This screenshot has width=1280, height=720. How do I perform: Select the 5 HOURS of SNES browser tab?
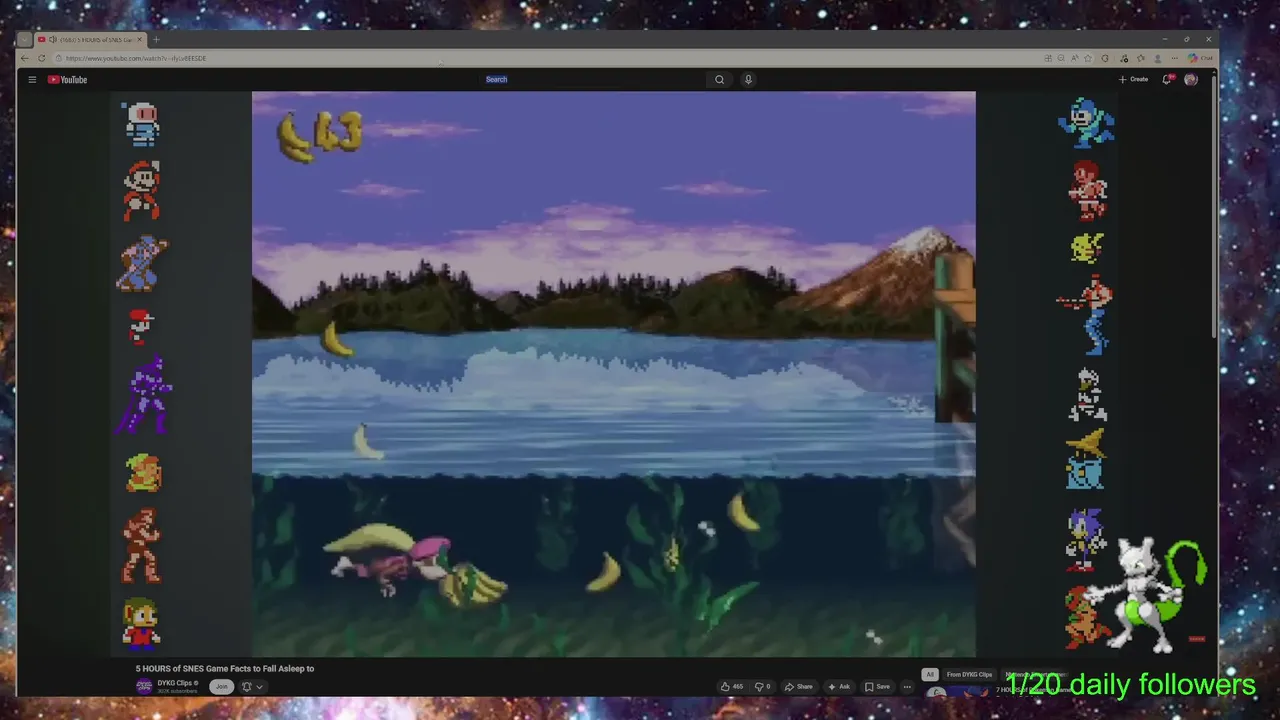[x=91, y=39]
